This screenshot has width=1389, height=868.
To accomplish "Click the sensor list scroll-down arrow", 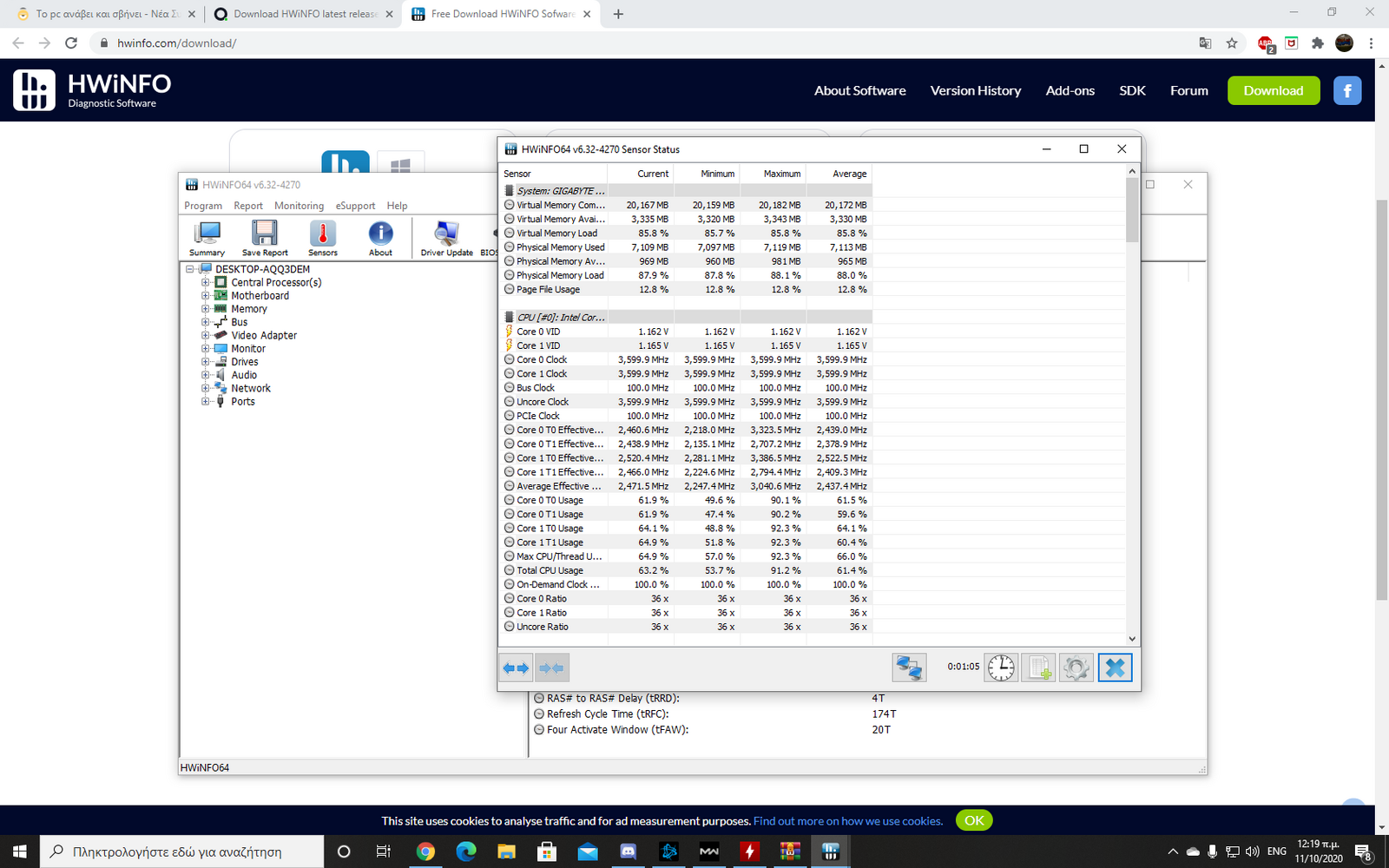I will [1132, 639].
